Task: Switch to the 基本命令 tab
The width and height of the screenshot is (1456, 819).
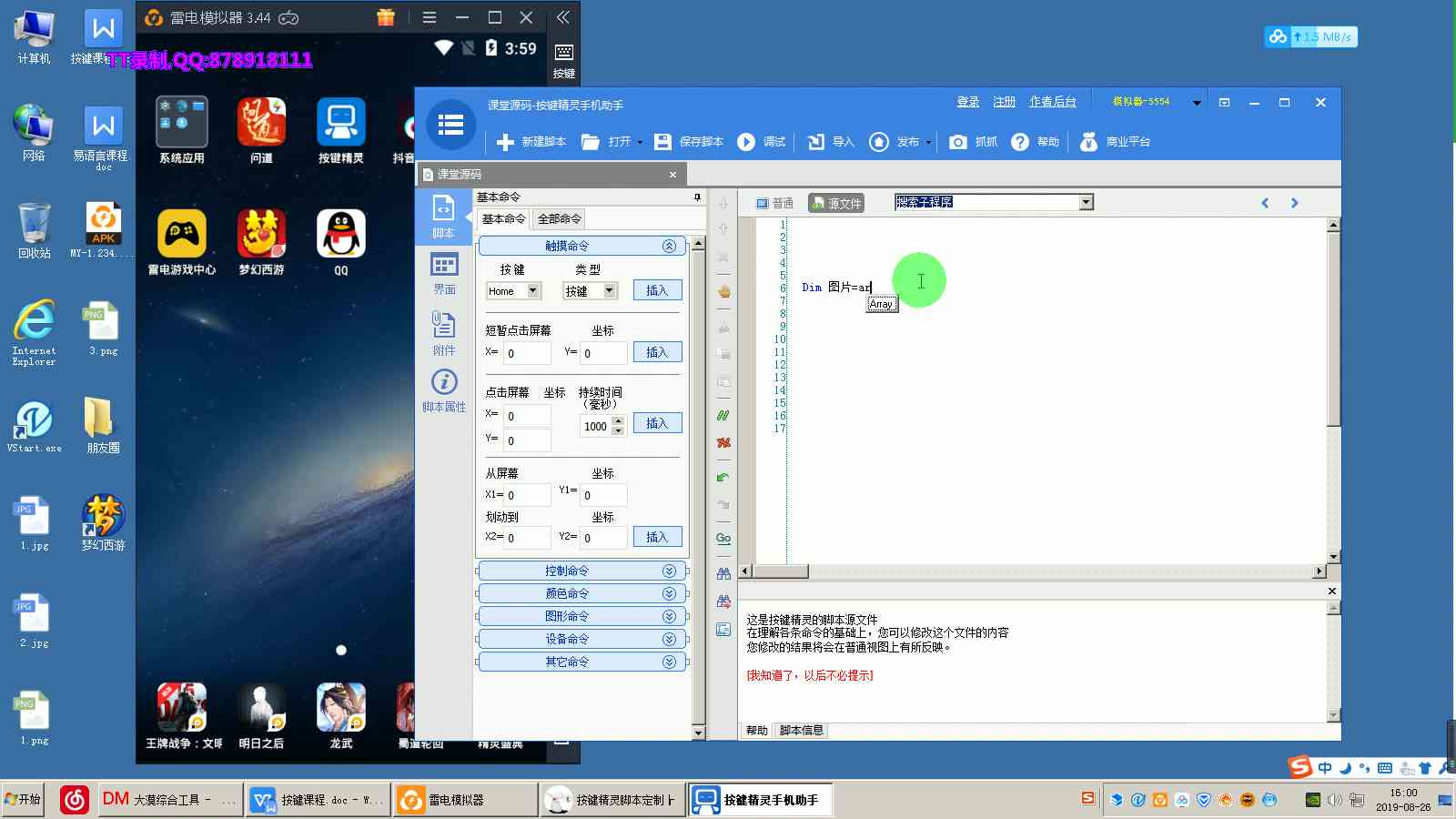Action: click(x=503, y=219)
